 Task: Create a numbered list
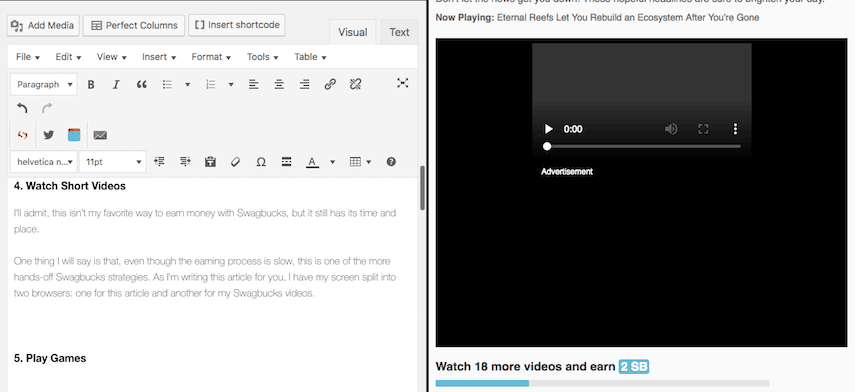(210, 85)
